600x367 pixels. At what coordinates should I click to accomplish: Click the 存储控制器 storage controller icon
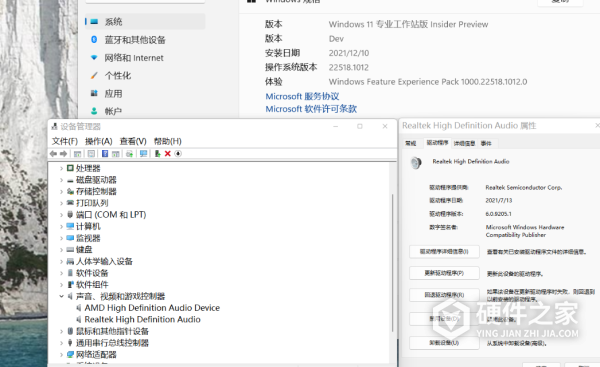[x=70, y=191]
